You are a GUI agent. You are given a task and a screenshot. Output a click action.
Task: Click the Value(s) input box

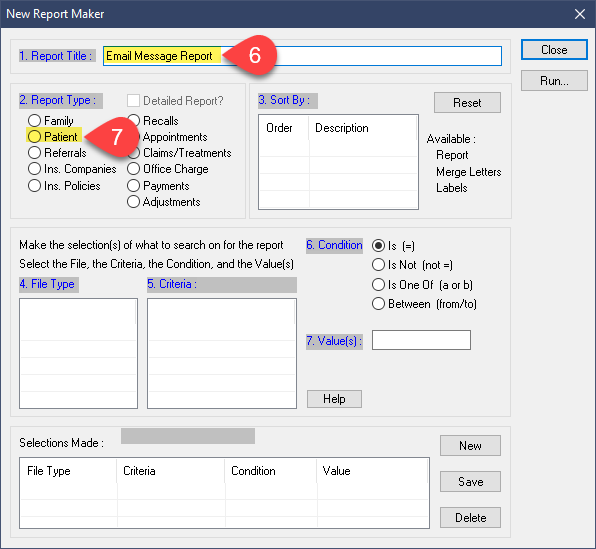point(421,340)
